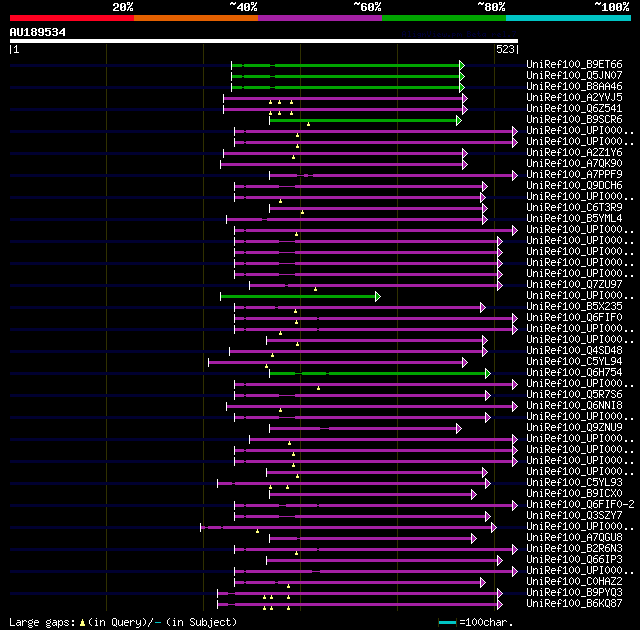Viewport: 640px width, 630px height.
Task: Select the UniRef100_Q5R7S6 label
Action: [574, 395]
